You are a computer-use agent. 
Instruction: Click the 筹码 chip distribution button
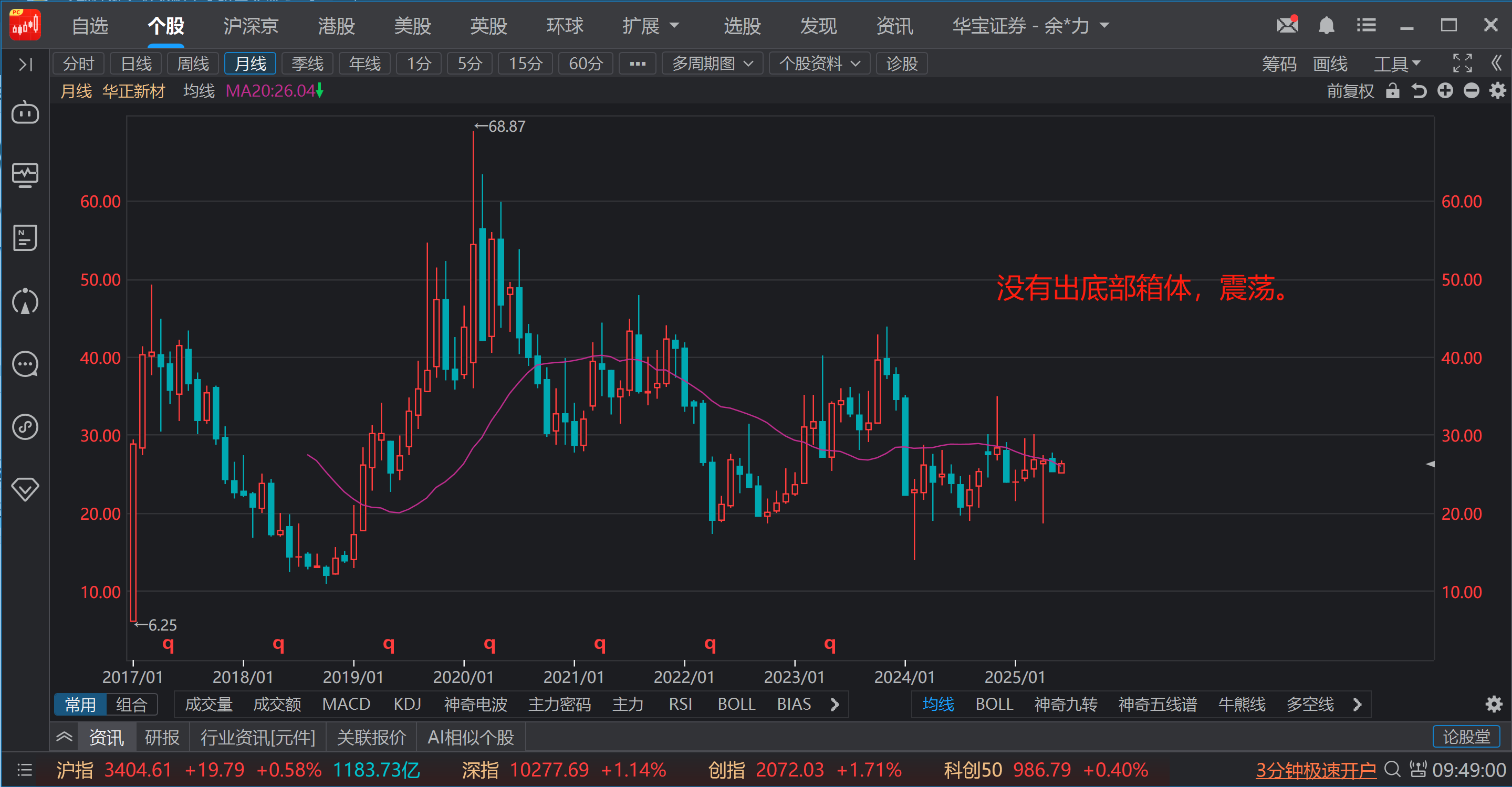pyautogui.click(x=1279, y=64)
